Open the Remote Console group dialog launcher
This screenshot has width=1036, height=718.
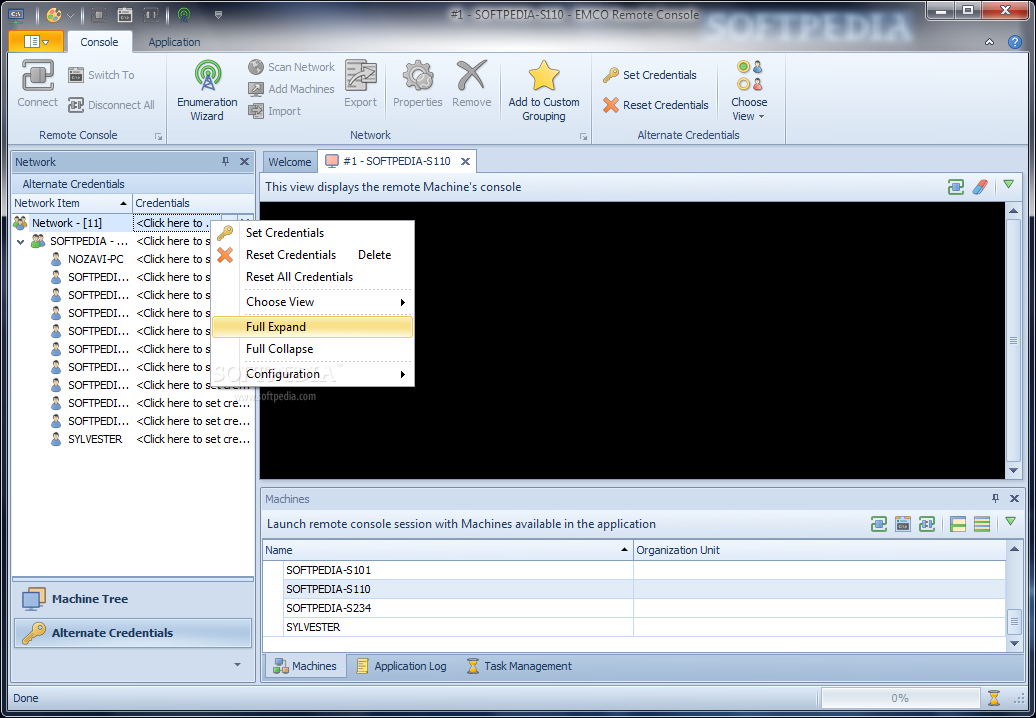click(x=159, y=136)
